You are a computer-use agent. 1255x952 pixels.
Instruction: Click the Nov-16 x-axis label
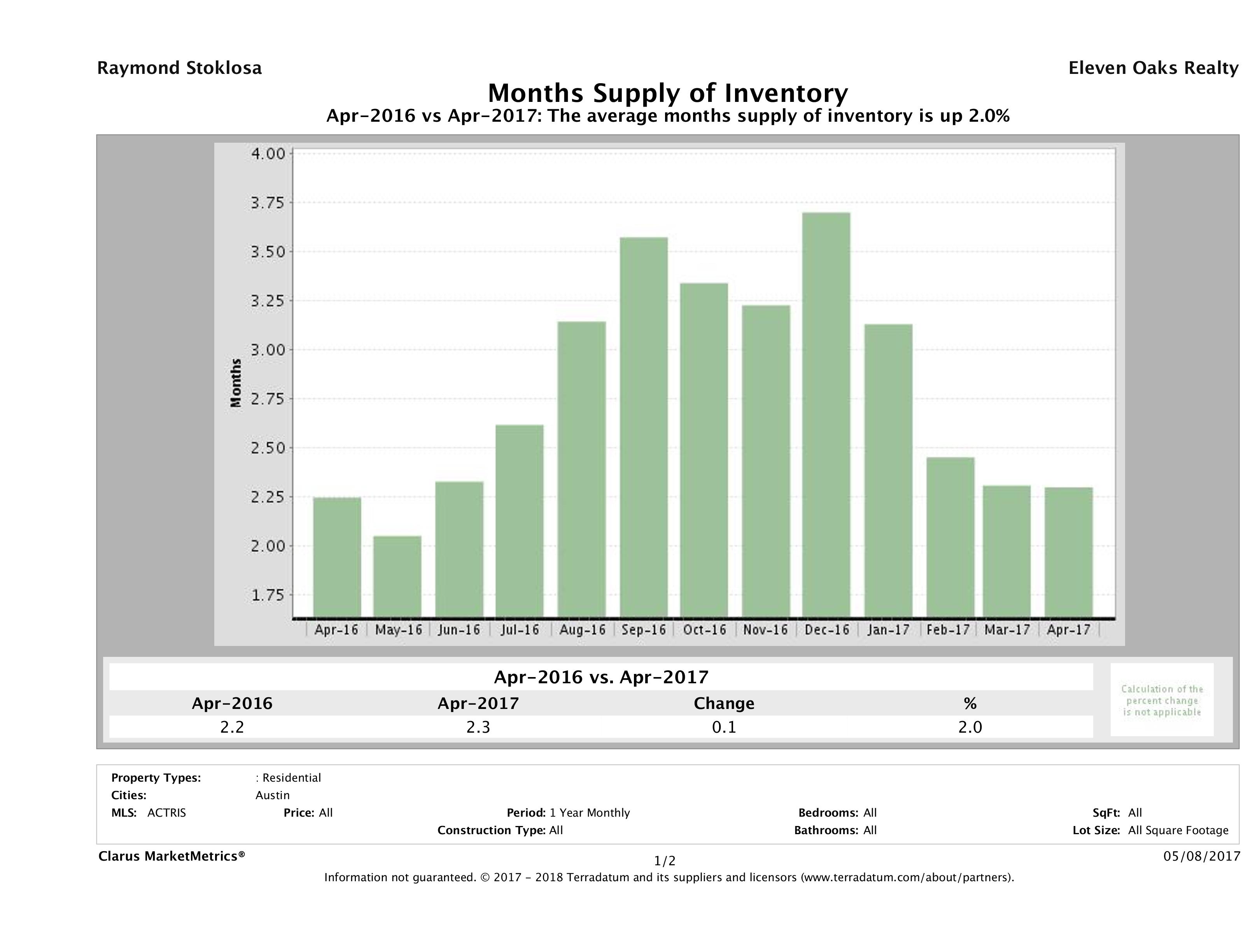[x=765, y=630]
